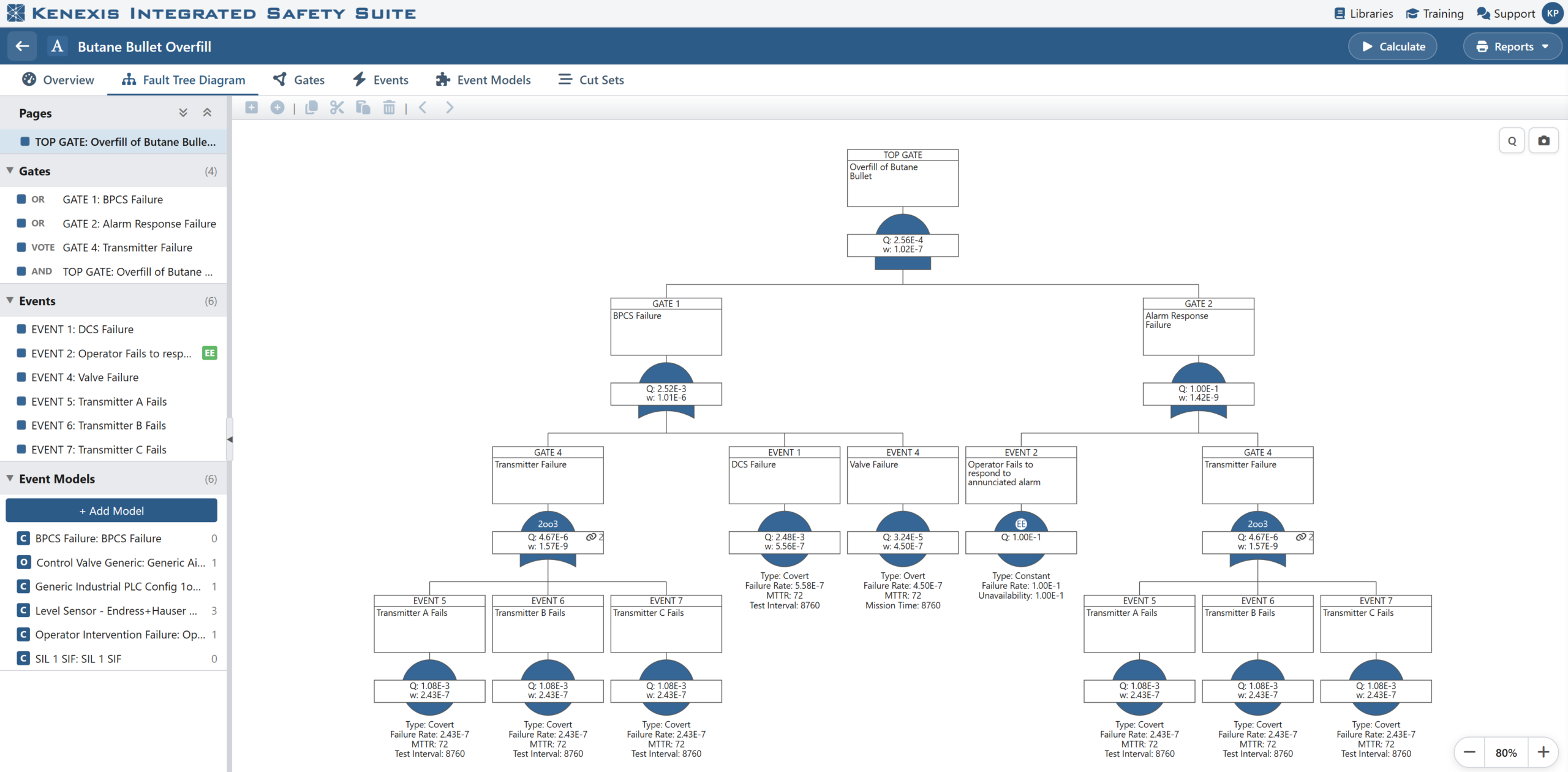Zoom in with the plus button

1543,752
